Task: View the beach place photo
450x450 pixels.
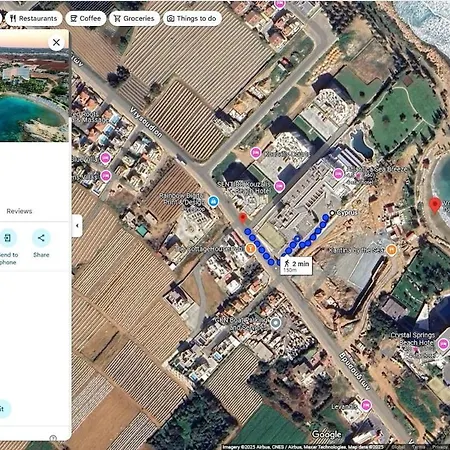Action: tap(34, 86)
